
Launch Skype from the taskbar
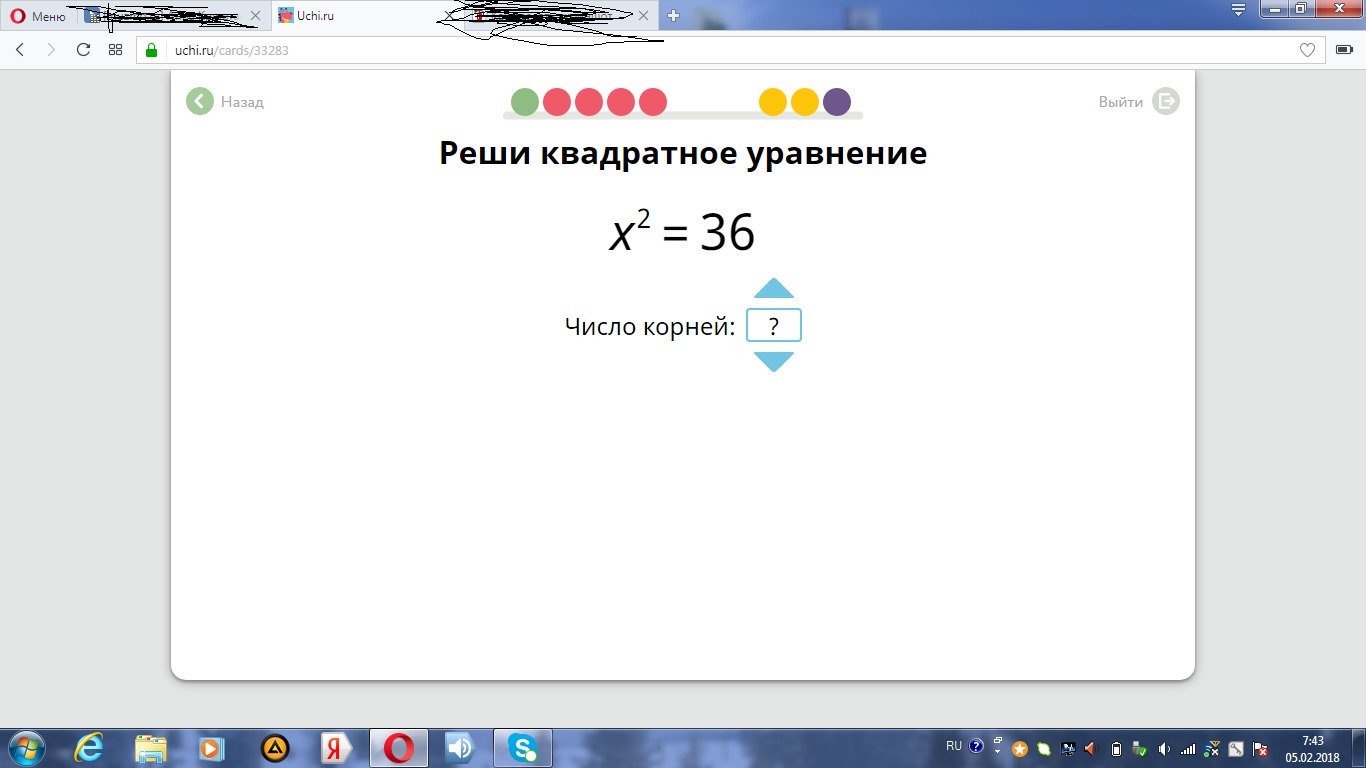[x=521, y=748]
